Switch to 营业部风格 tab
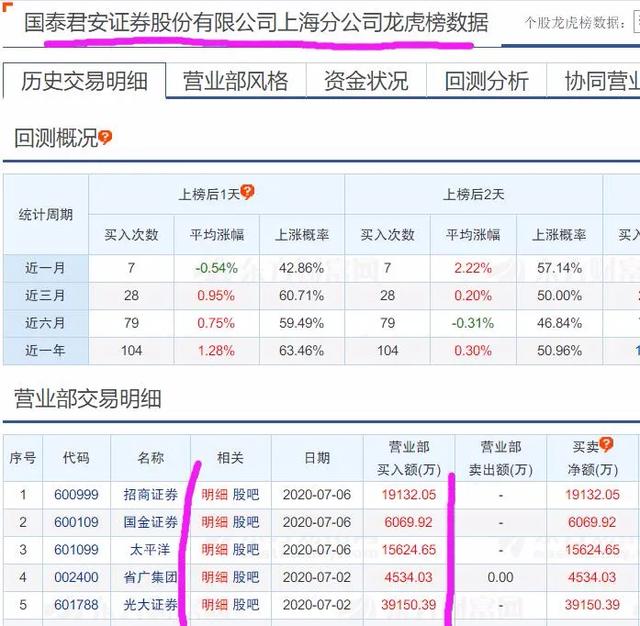The height and width of the screenshot is (626, 640). click(x=236, y=81)
